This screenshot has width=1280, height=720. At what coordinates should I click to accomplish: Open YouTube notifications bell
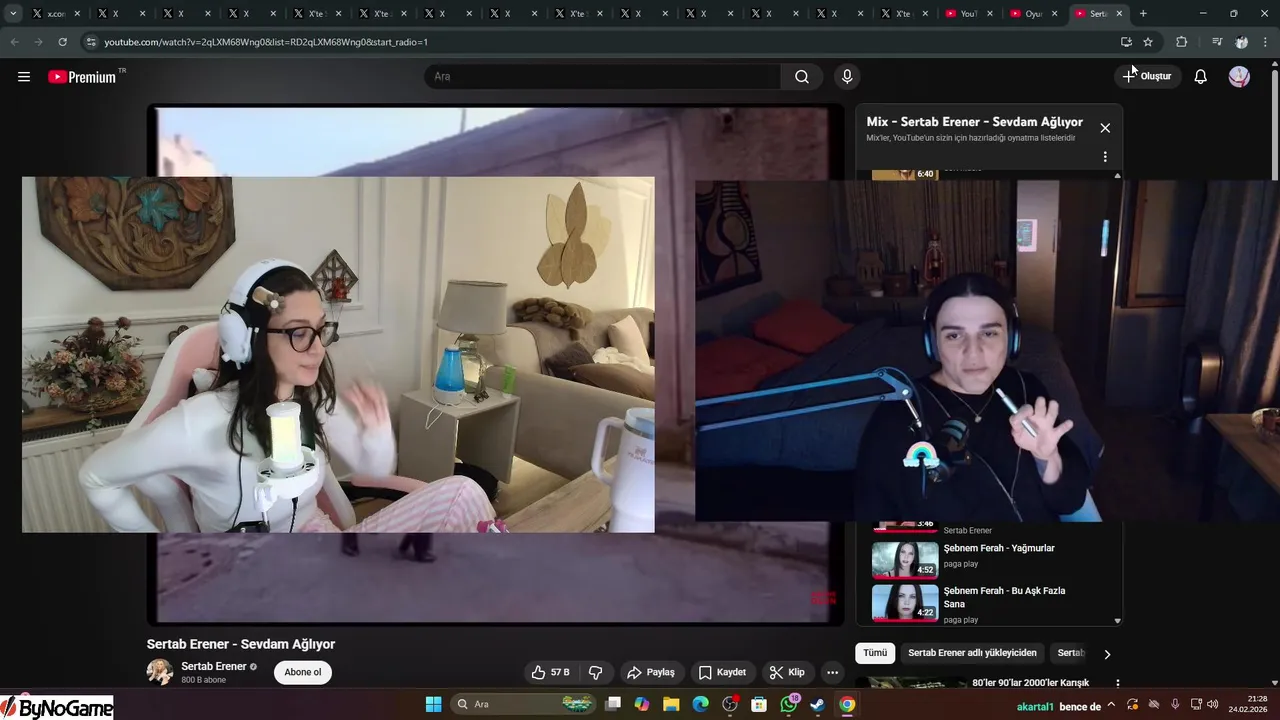[1200, 76]
